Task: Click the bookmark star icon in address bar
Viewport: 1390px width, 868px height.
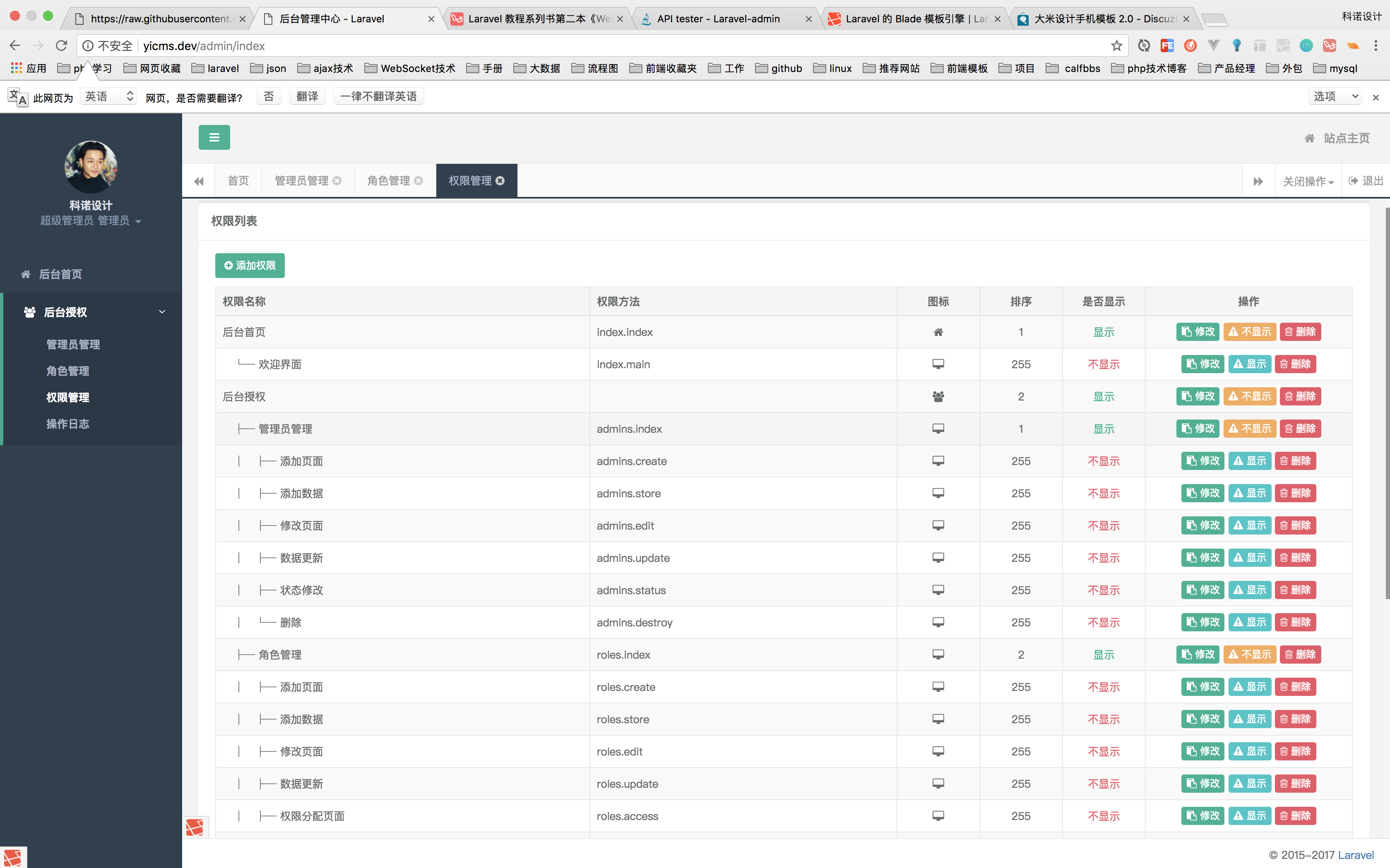Action: (x=1116, y=46)
